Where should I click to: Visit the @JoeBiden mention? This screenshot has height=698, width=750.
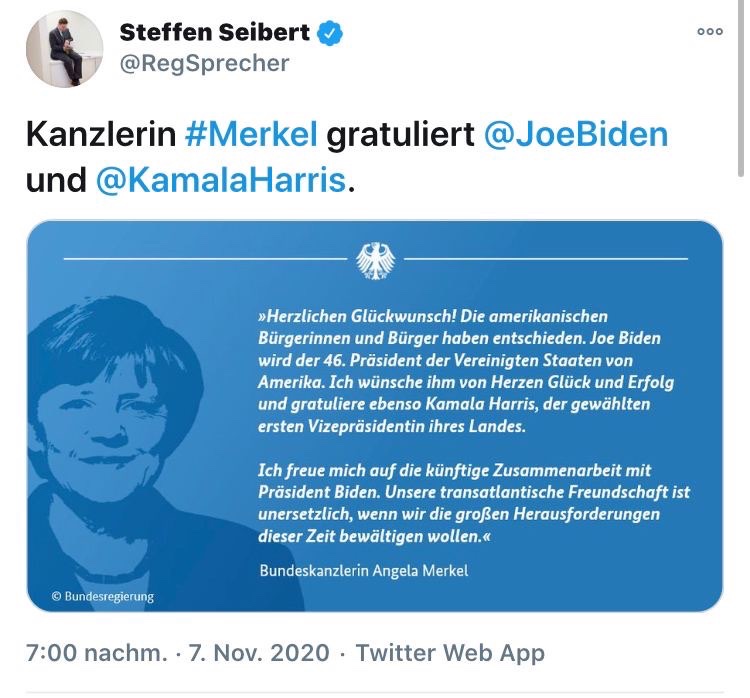coord(575,133)
